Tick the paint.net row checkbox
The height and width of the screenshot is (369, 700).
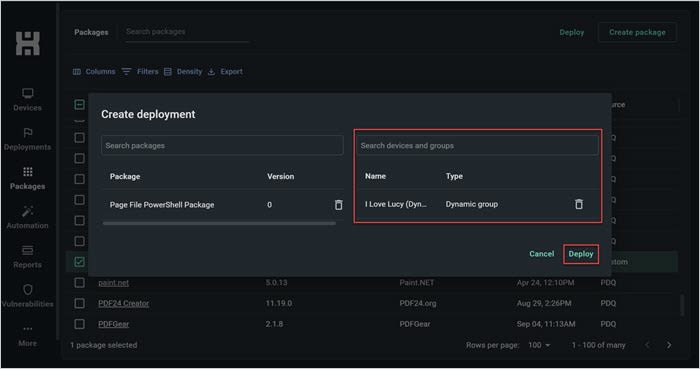(x=79, y=282)
